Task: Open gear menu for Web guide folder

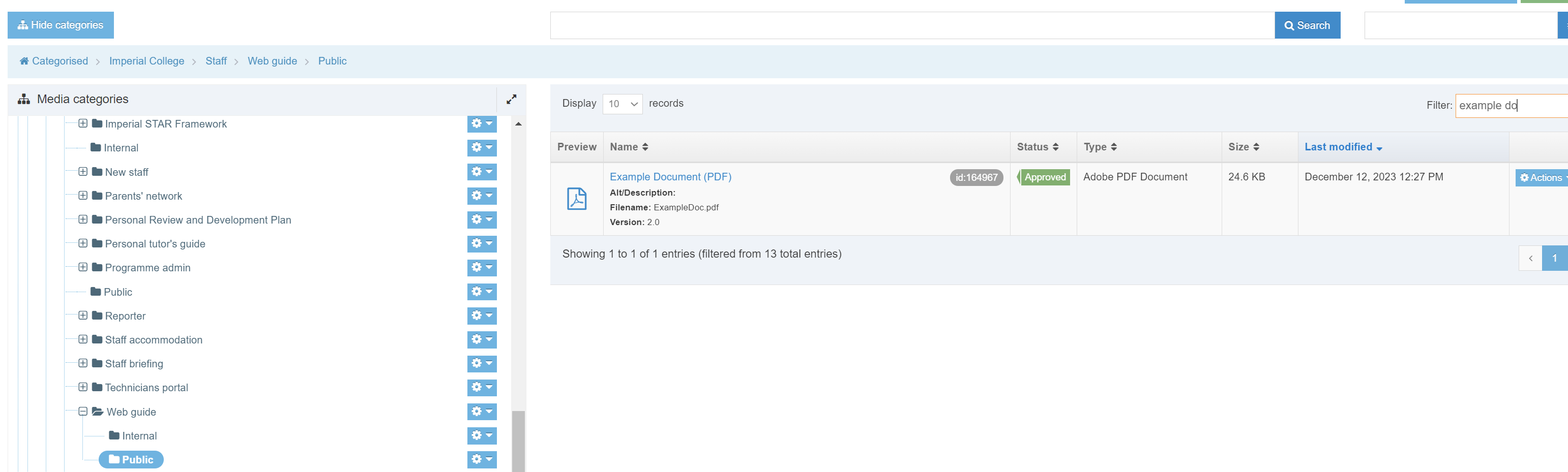Action: [x=482, y=412]
